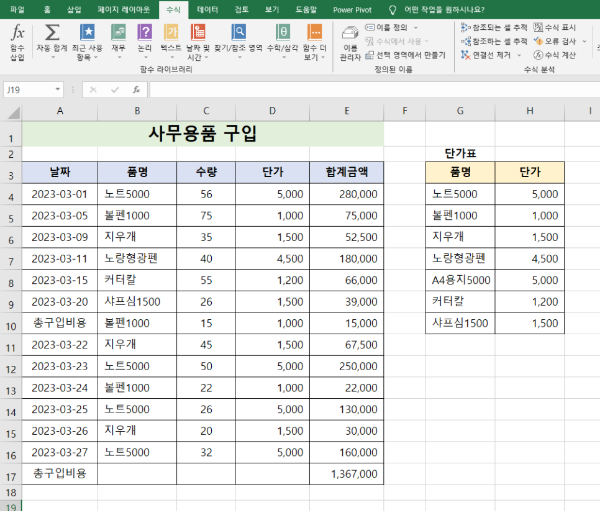This screenshot has height=511, width=600.
Task: Open the File (파일) tab
Action: click(17, 10)
